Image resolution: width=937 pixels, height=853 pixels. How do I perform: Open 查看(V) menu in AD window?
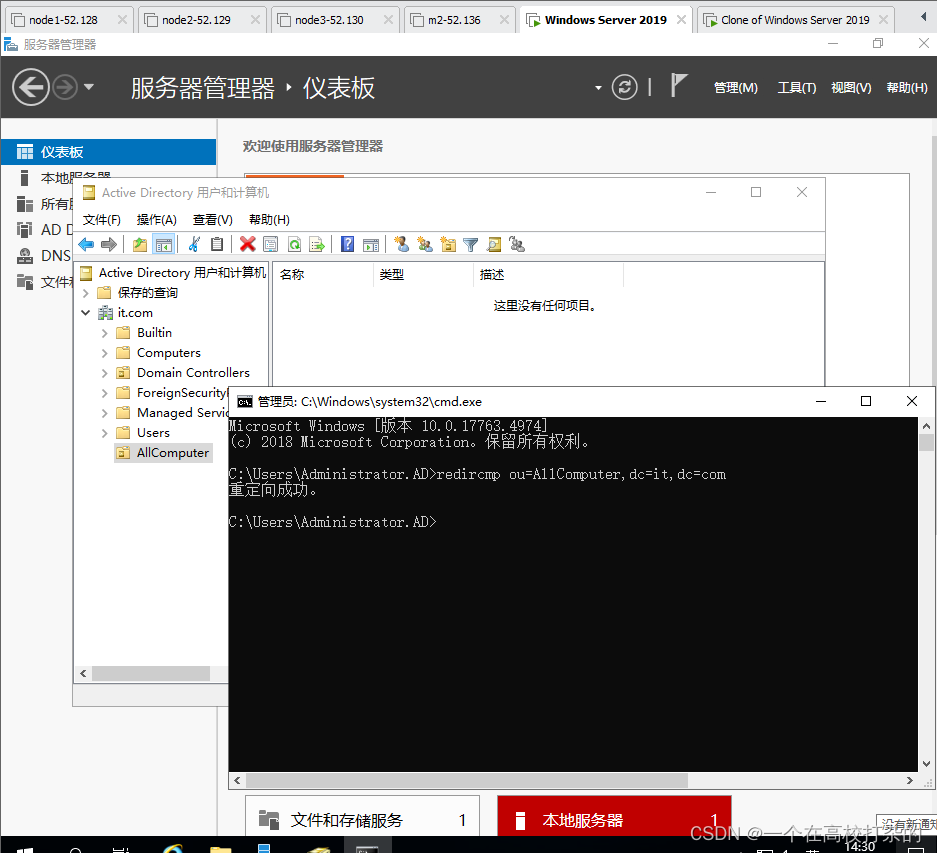tap(213, 219)
